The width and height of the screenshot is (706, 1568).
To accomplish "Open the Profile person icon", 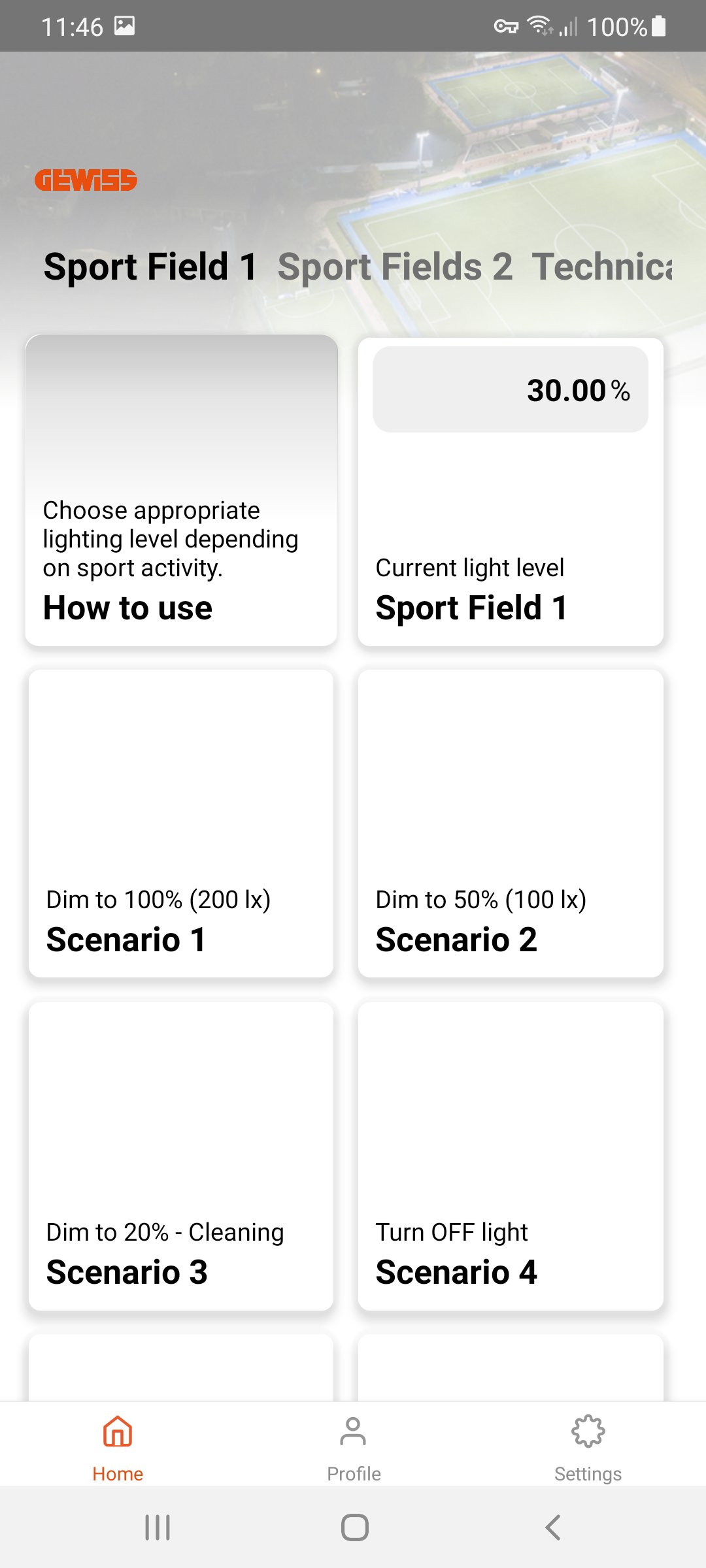I will [x=353, y=1431].
